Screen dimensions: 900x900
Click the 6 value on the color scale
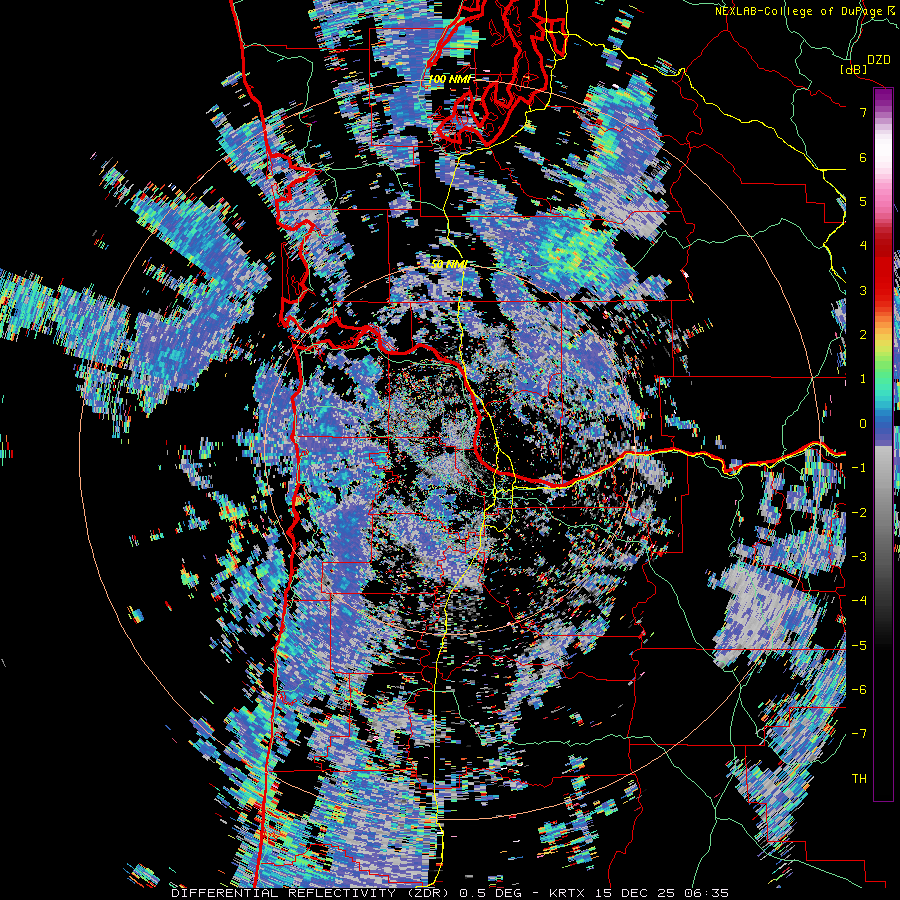click(x=863, y=157)
